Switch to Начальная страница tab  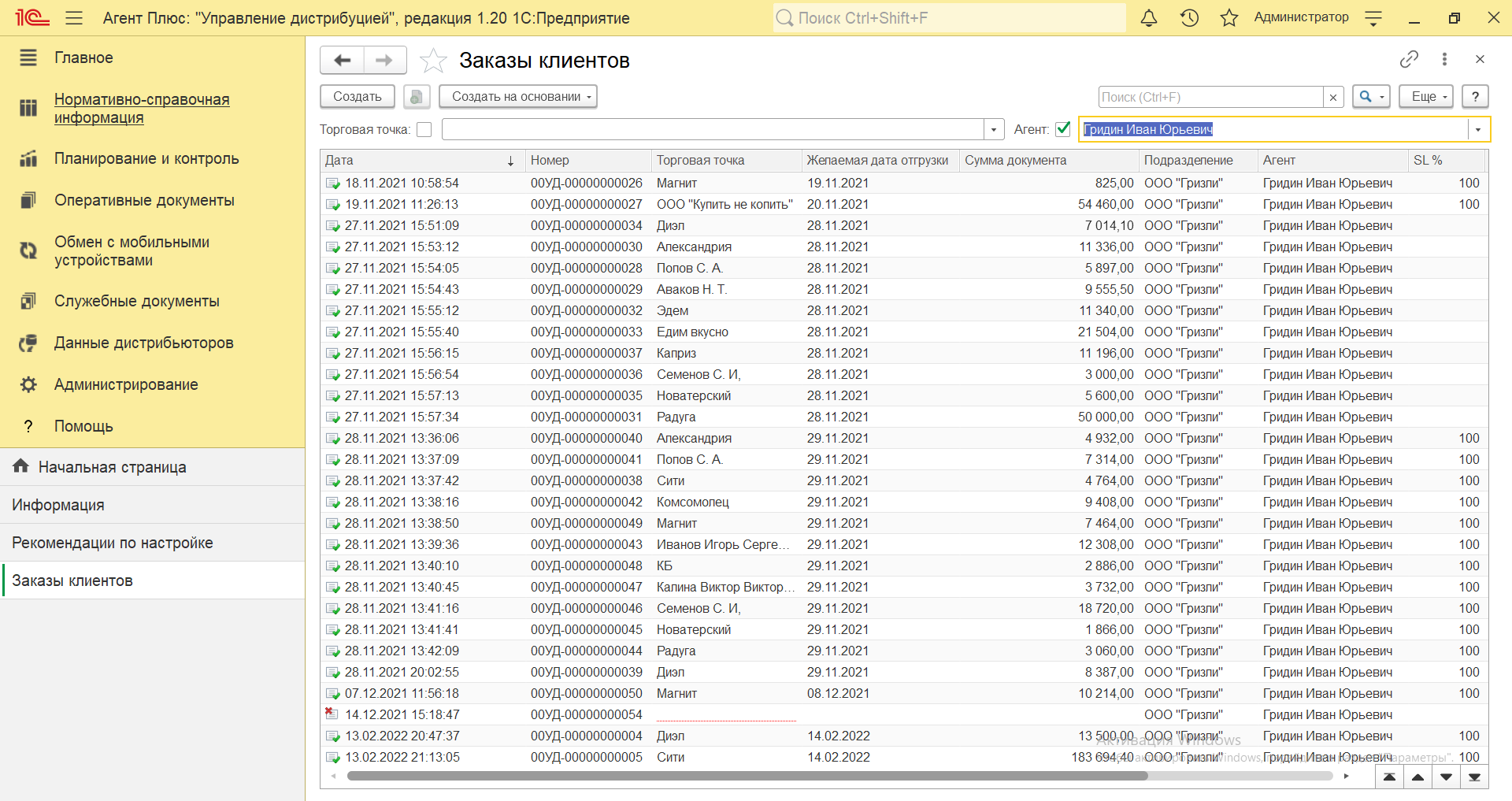tap(112, 467)
